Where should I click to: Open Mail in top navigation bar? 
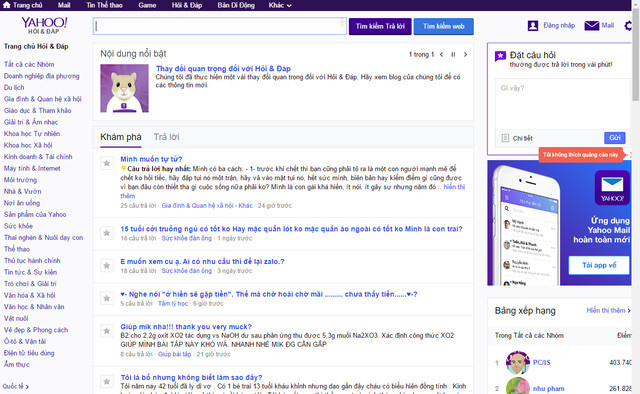click(64, 5)
